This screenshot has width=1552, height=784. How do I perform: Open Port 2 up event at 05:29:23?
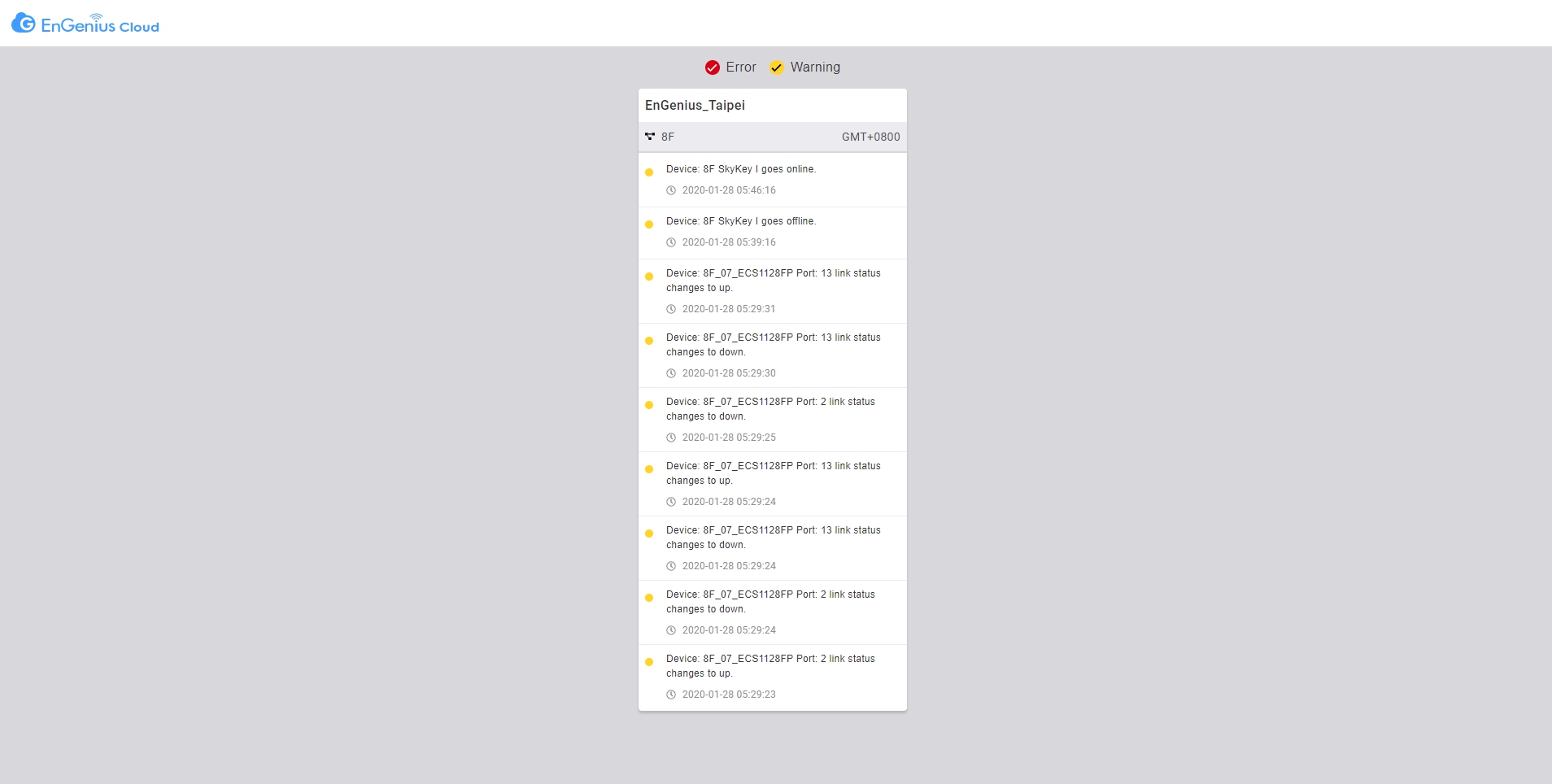(x=773, y=678)
